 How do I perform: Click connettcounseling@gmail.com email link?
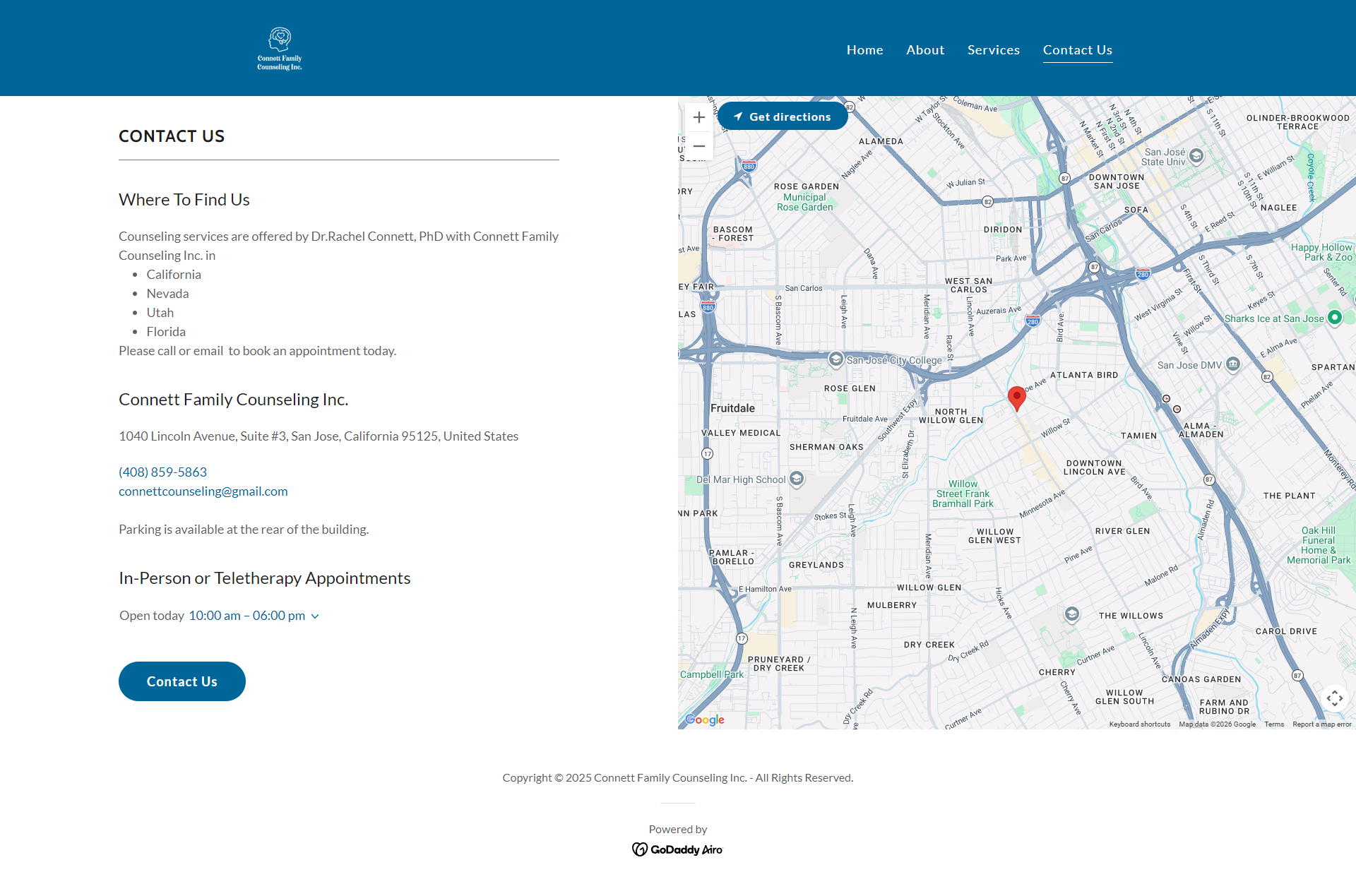tap(203, 491)
